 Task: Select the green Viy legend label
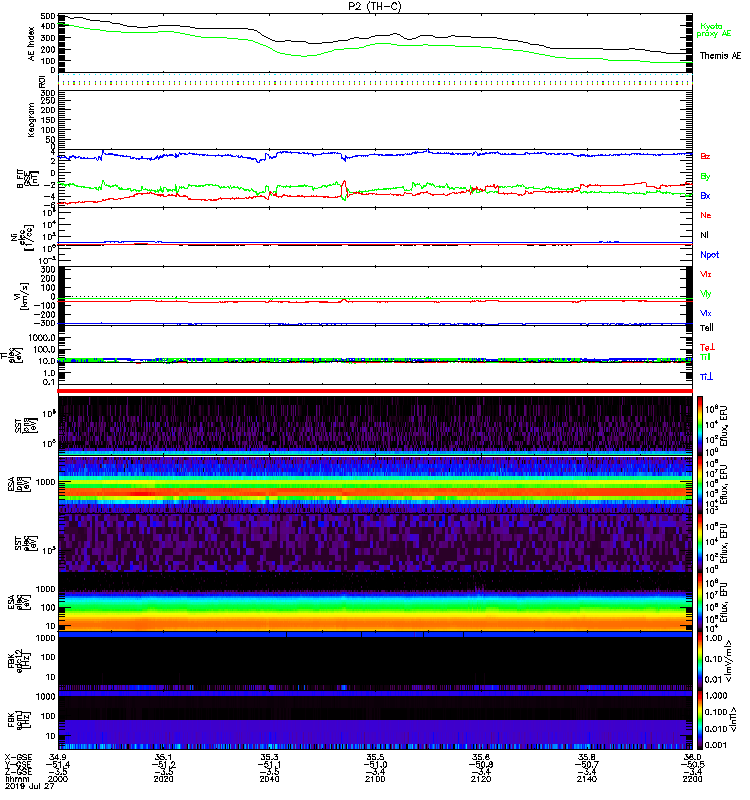[706, 294]
